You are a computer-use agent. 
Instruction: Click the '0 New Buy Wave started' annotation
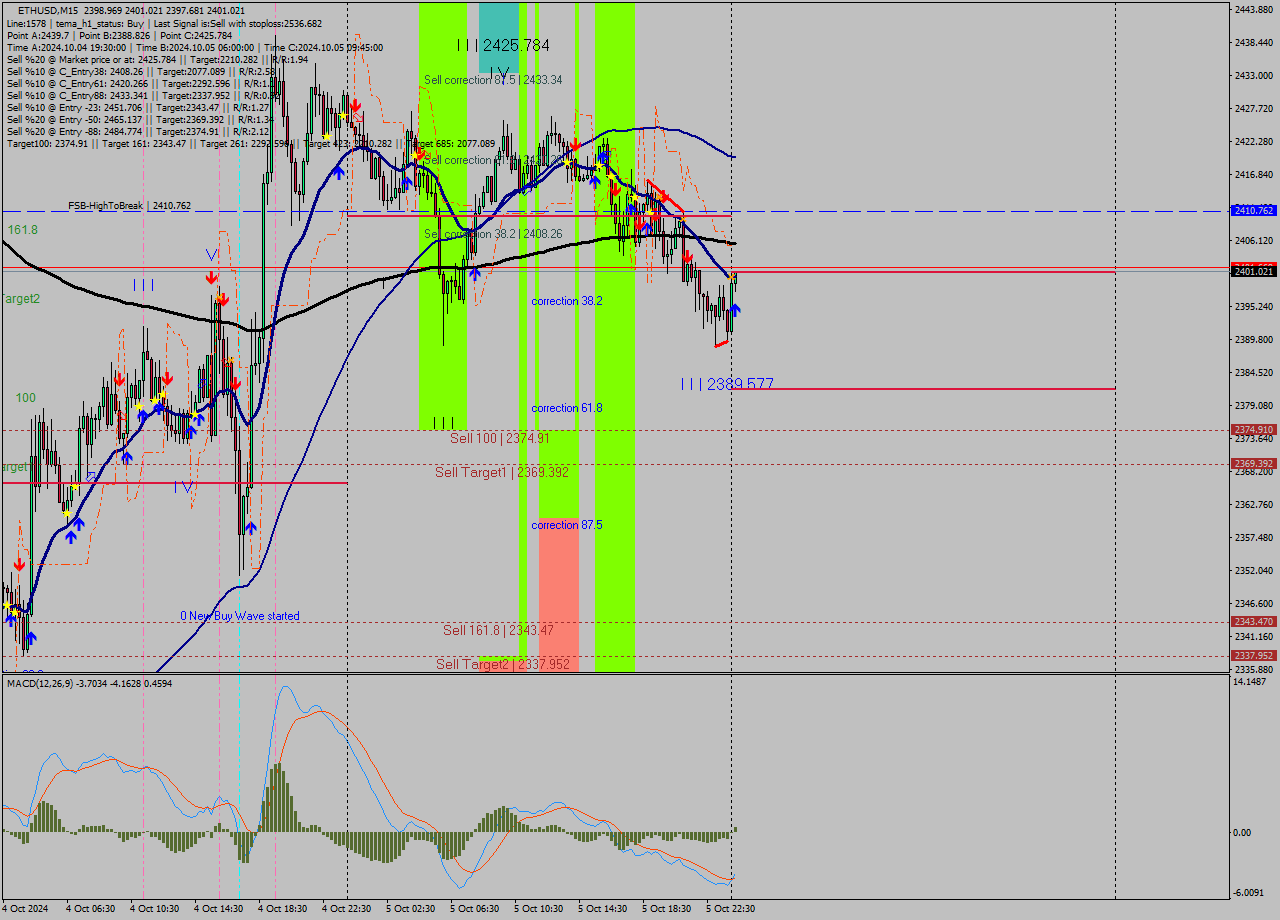pos(240,616)
